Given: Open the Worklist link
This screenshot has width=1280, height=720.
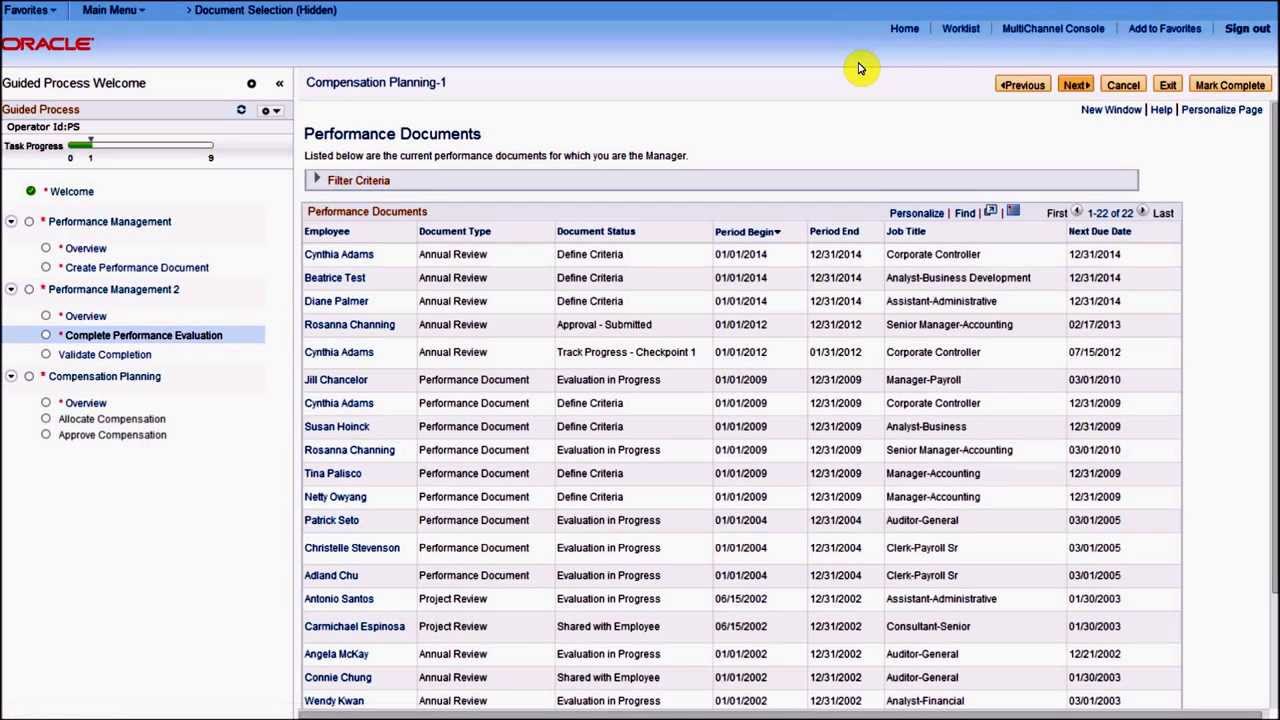Looking at the screenshot, I should 960,29.
